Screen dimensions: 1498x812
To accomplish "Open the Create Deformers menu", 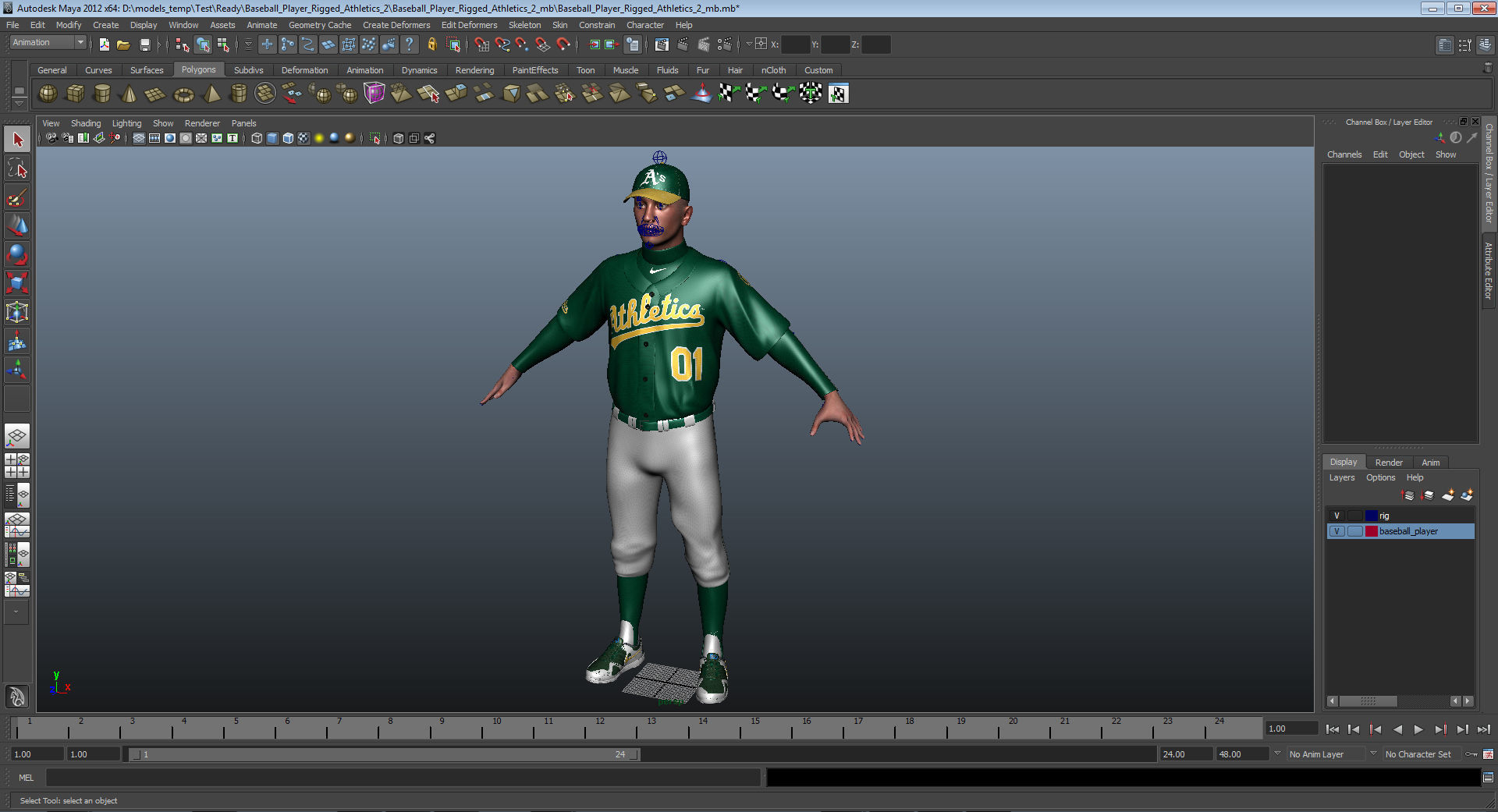I will pos(396,25).
